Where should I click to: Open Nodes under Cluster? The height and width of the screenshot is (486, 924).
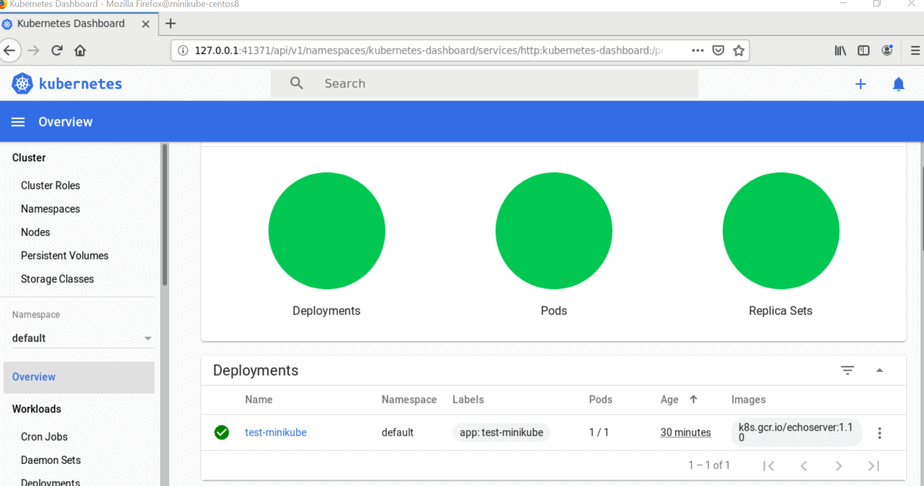pos(35,232)
